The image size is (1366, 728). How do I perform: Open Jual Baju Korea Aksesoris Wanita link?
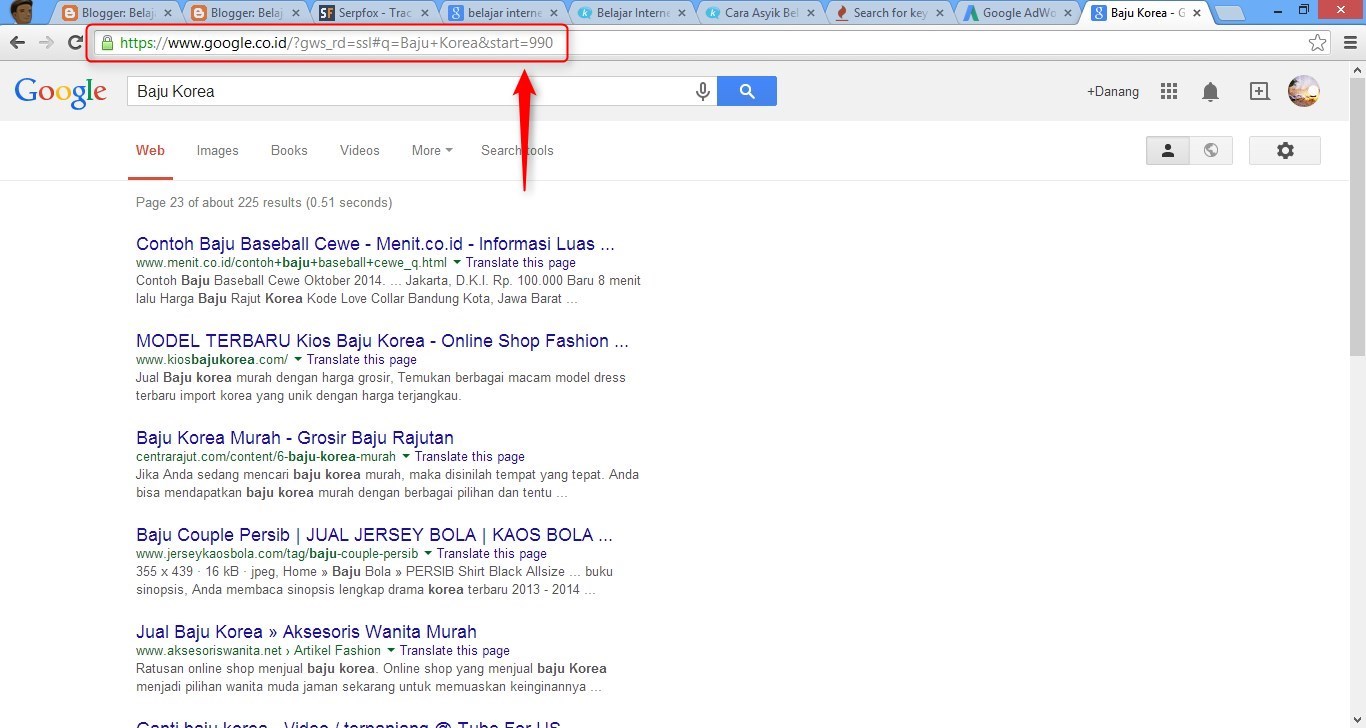tap(306, 632)
